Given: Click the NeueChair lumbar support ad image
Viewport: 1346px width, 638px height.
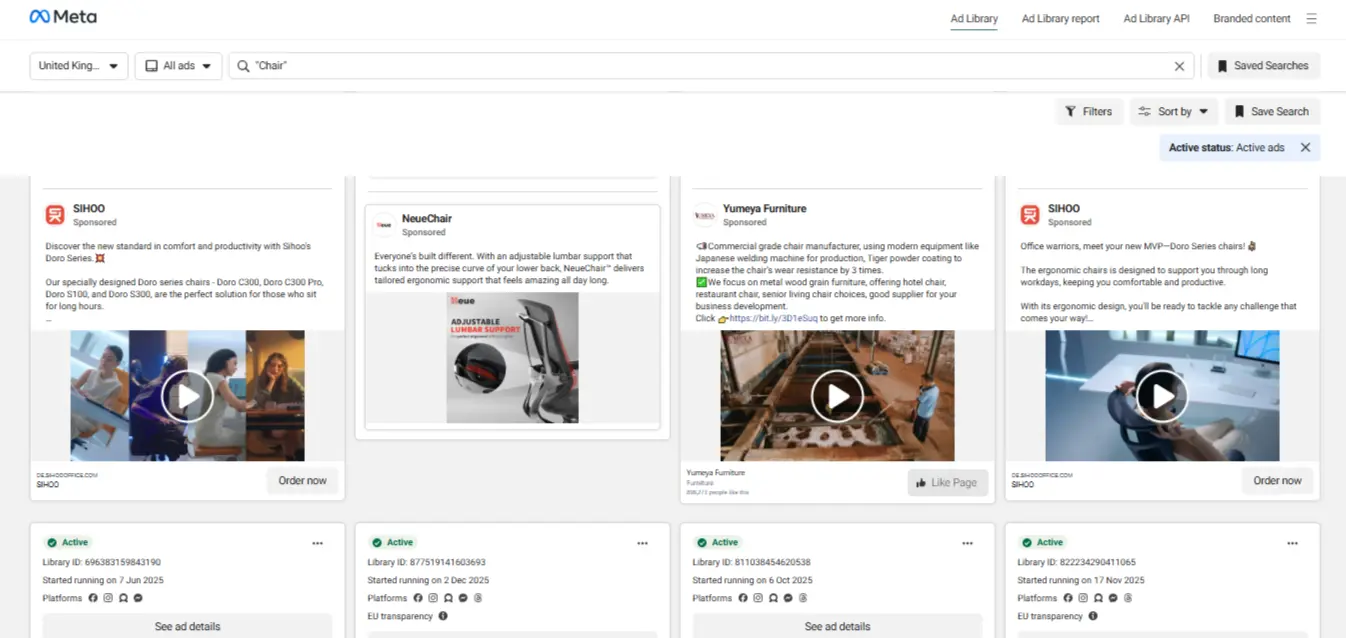Looking at the screenshot, I should pyautogui.click(x=512, y=357).
